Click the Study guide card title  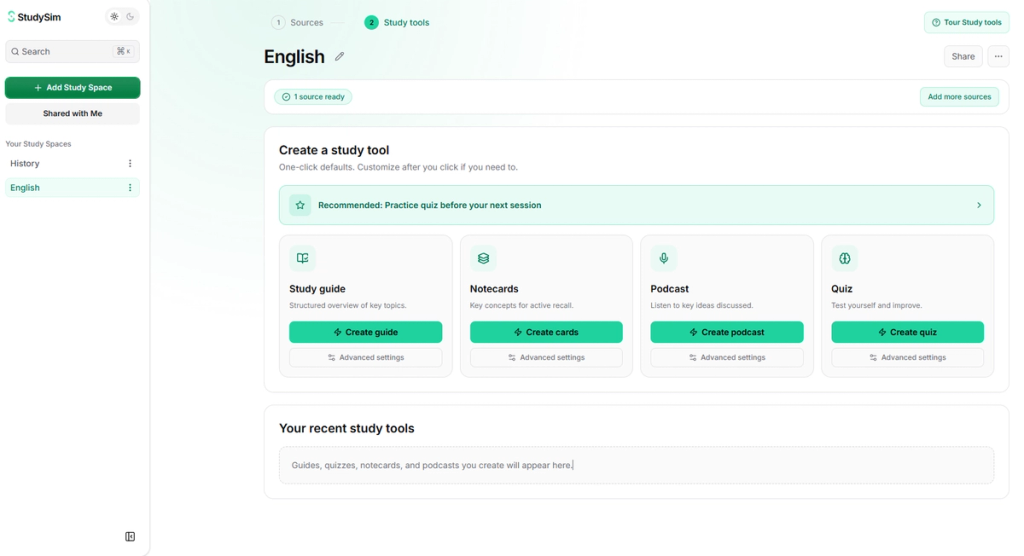point(317,289)
